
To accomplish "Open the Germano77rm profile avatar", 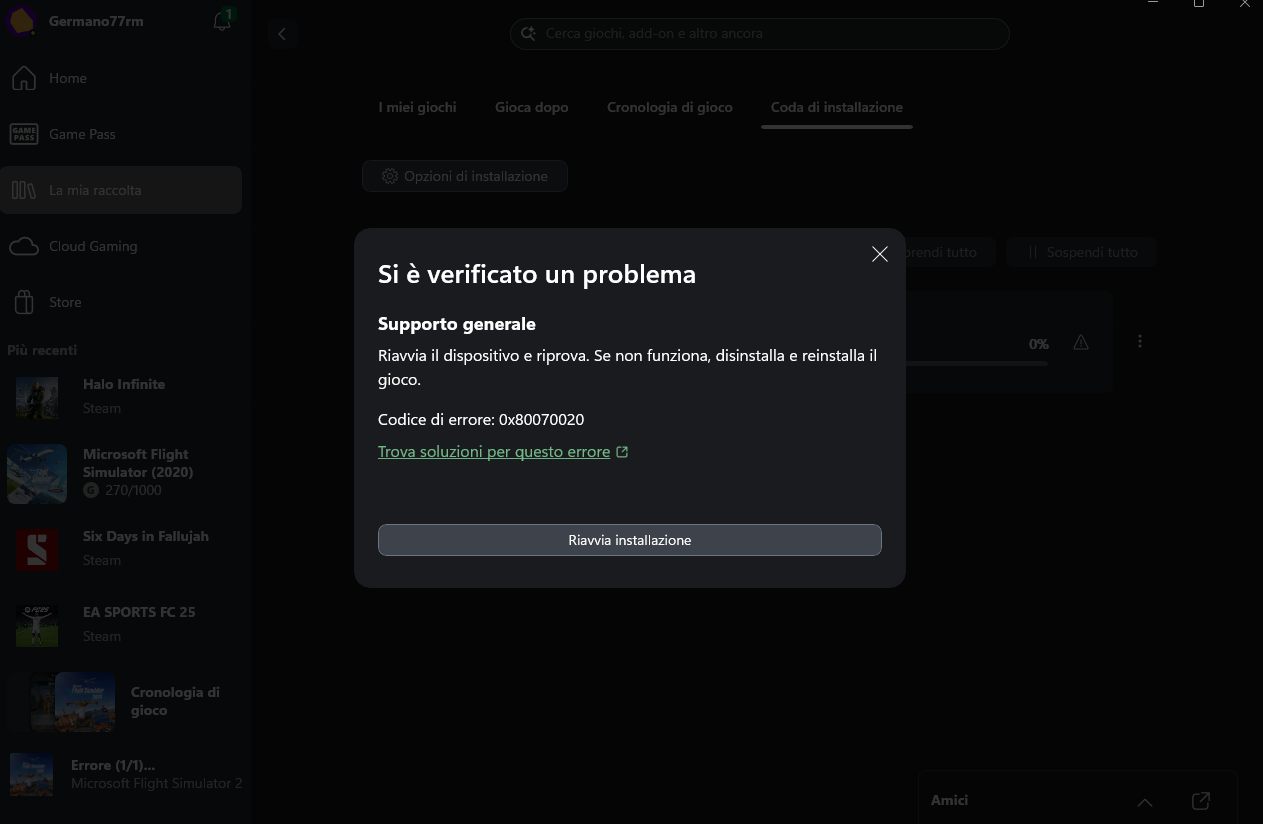I will (x=22, y=21).
